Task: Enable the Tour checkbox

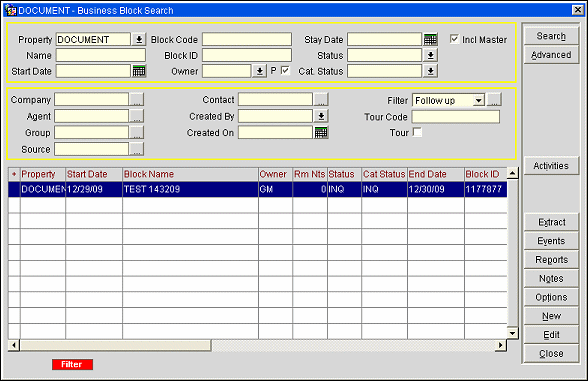Action: tap(417, 132)
